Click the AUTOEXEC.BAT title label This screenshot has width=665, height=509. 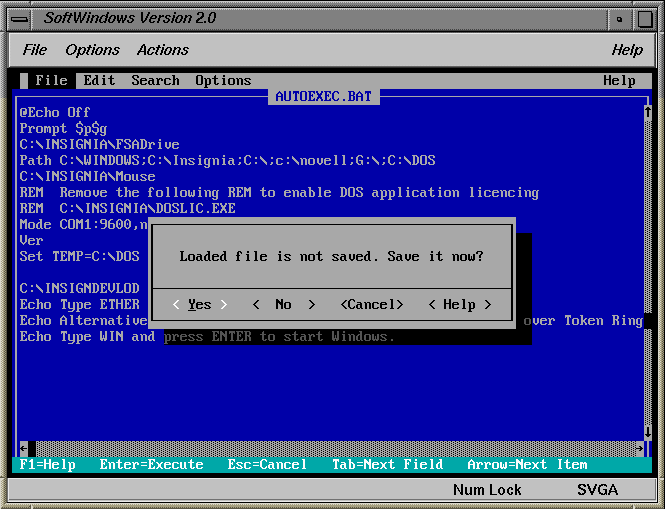coord(324,96)
